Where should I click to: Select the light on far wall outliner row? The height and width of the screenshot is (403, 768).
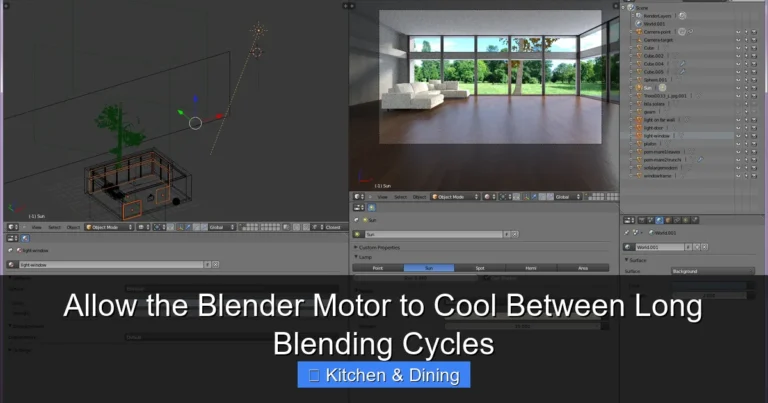point(659,119)
